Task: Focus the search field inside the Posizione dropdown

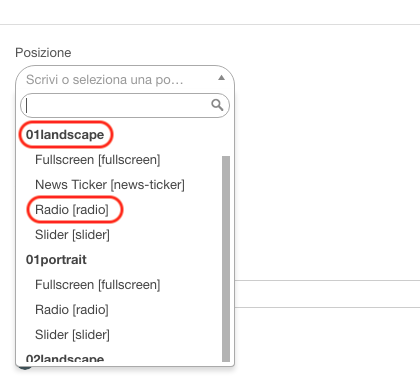Action: pyautogui.click(x=125, y=105)
